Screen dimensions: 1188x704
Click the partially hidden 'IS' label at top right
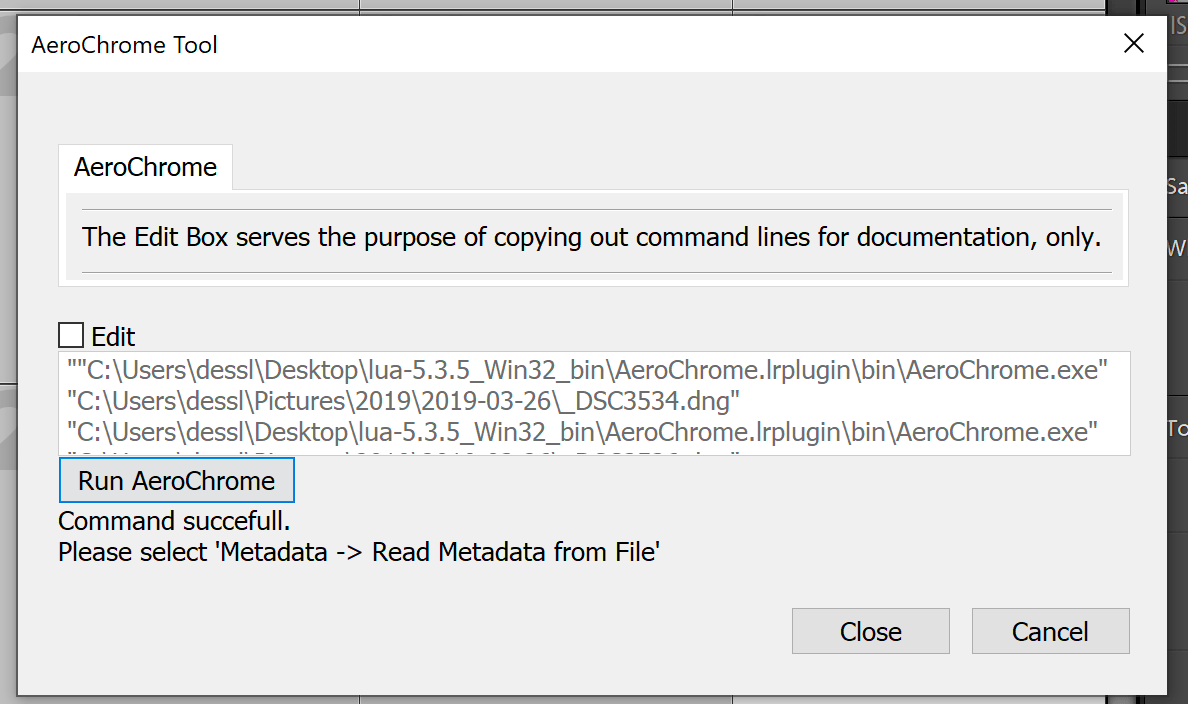[x=1178, y=26]
